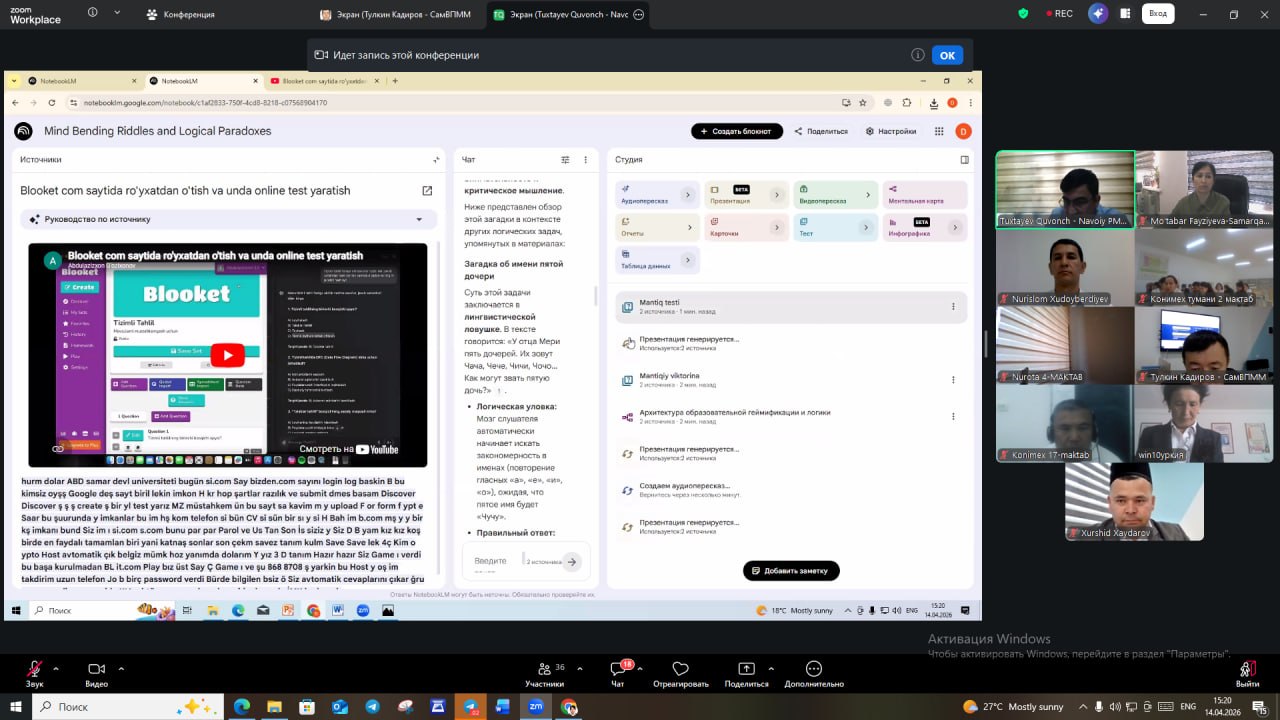This screenshot has height=720, width=1280.
Task: Click the Zoom AI Companion sparkle icon
Action: pyautogui.click(x=1099, y=14)
